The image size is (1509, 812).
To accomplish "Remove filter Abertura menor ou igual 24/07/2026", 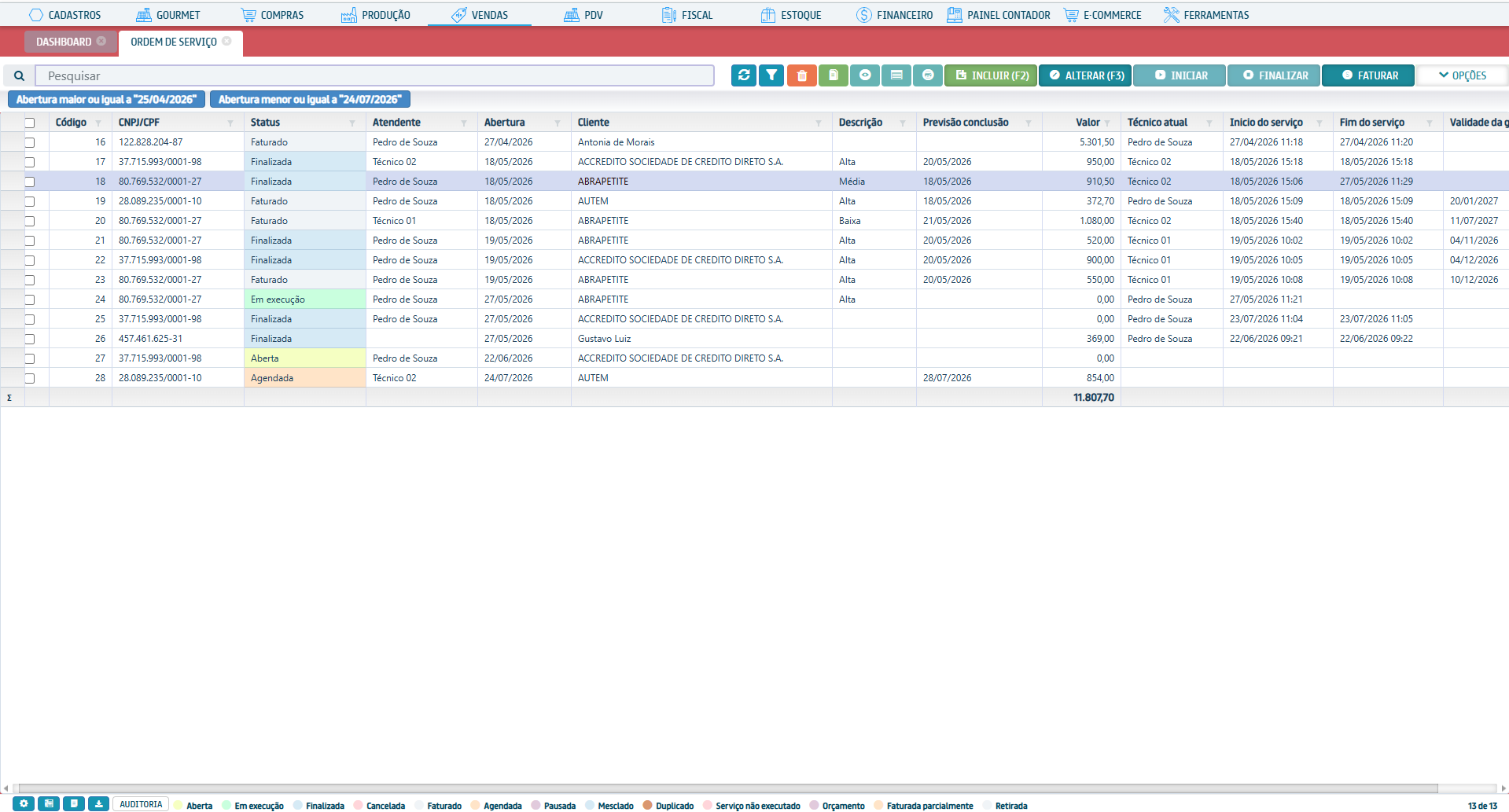I will click(x=310, y=99).
